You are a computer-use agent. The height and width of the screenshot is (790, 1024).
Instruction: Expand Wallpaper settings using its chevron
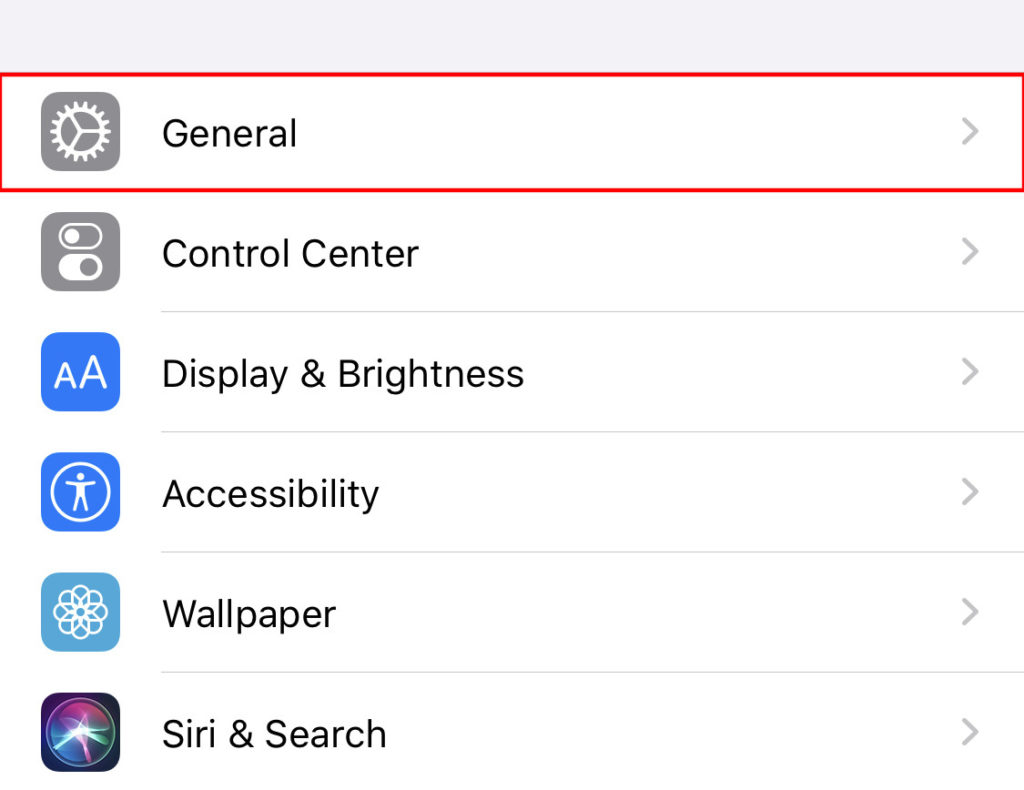pyautogui.click(x=969, y=612)
